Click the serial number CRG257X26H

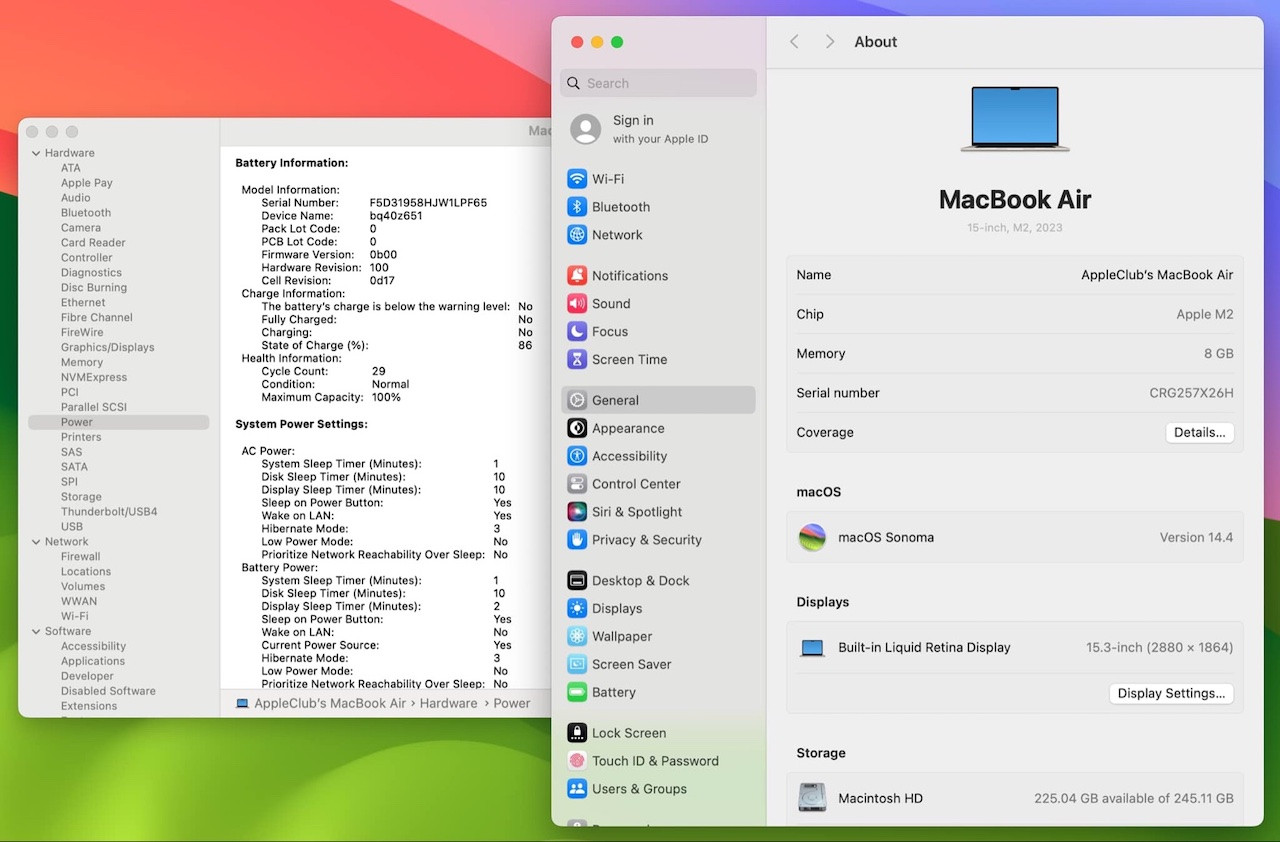point(1191,394)
